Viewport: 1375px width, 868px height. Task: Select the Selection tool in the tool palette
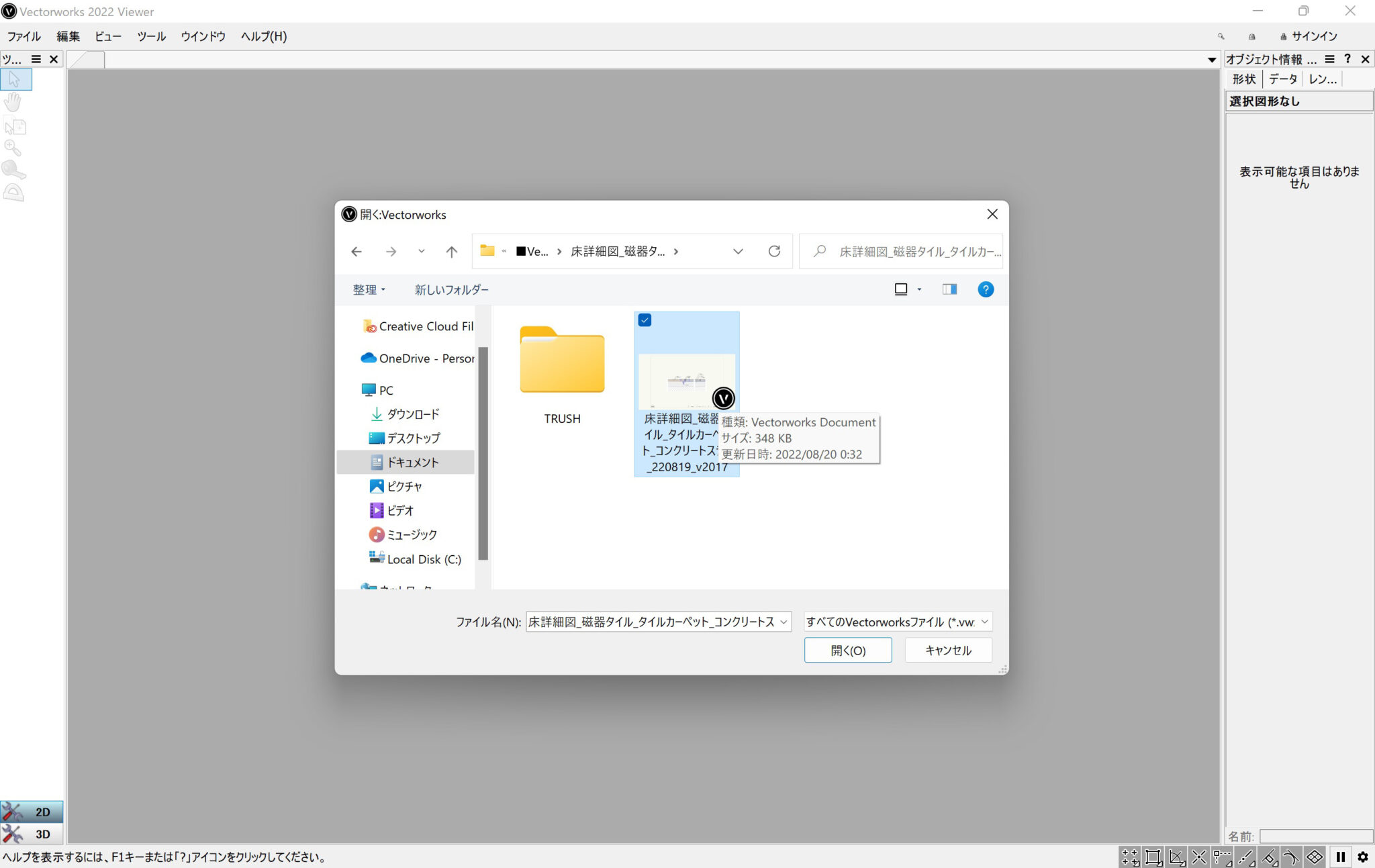[x=15, y=79]
